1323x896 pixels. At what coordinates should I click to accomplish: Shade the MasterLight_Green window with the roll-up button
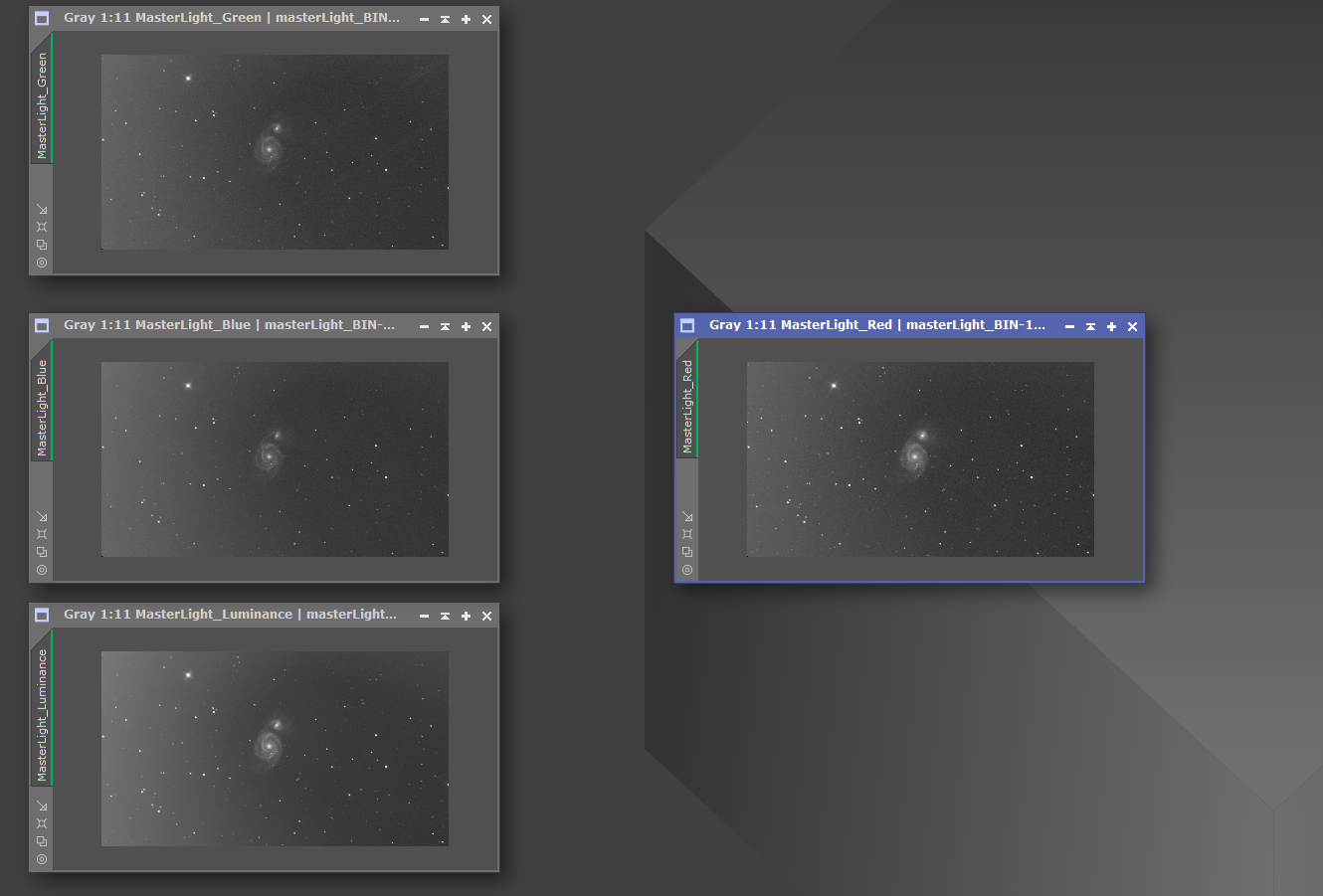[445, 19]
